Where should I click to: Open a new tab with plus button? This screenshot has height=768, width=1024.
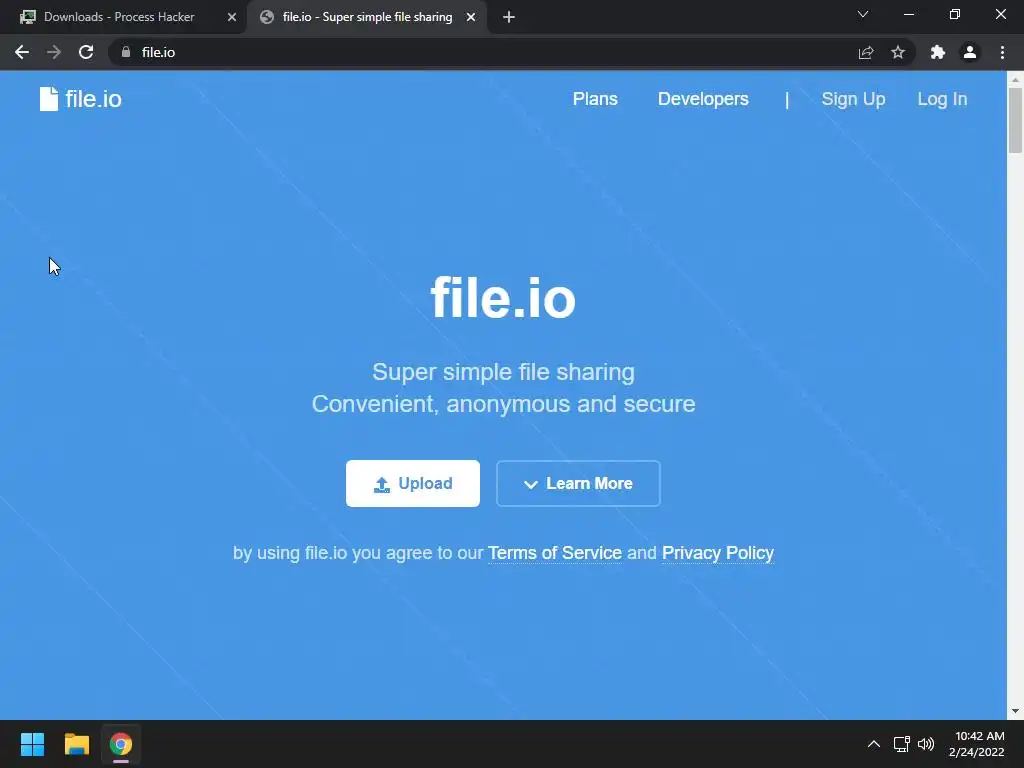(509, 17)
